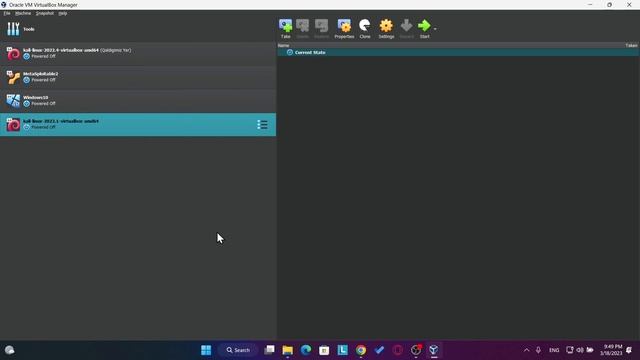
Task: Click the Clone sheep icon
Action: (364, 29)
